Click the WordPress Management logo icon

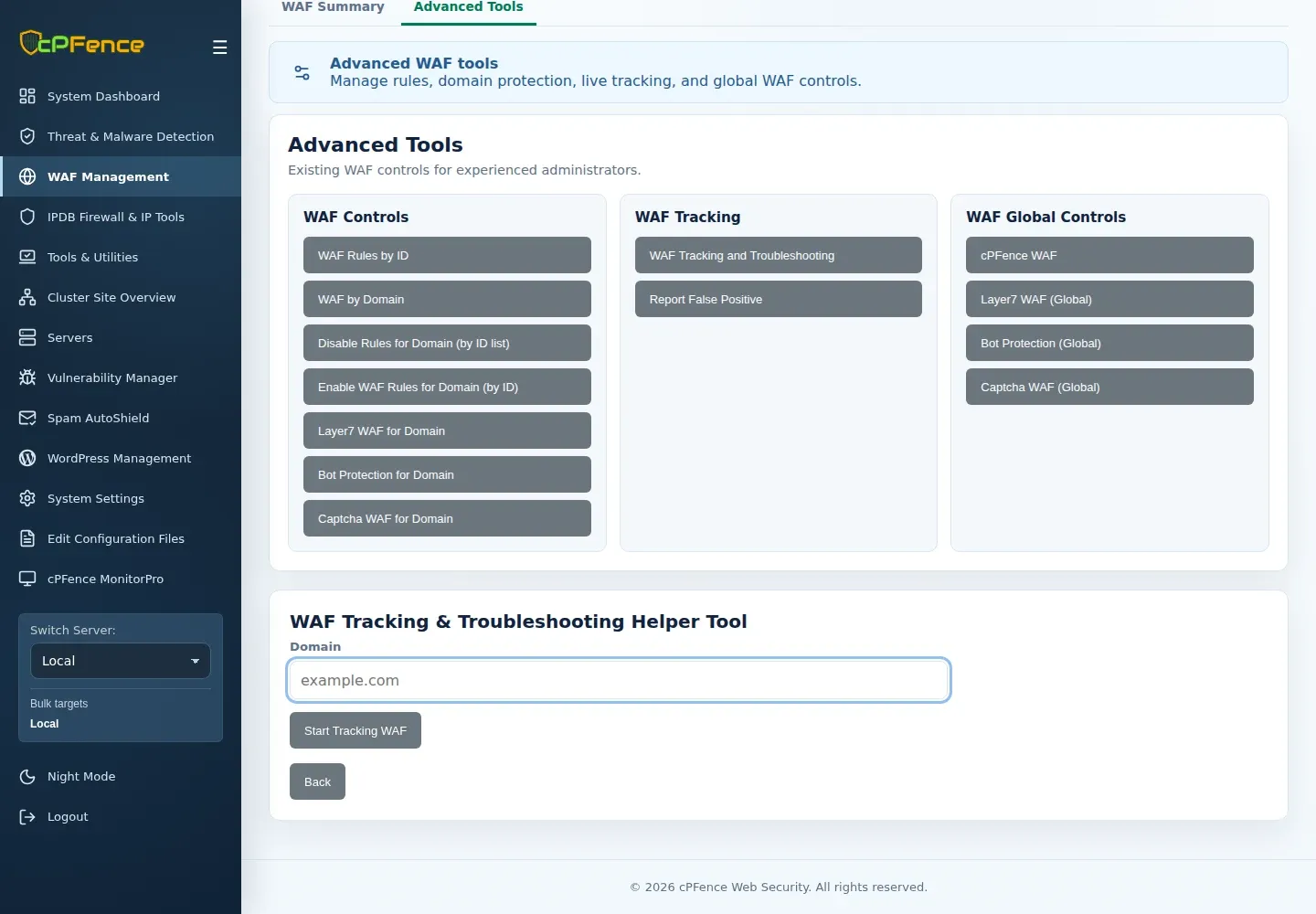tap(27, 458)
